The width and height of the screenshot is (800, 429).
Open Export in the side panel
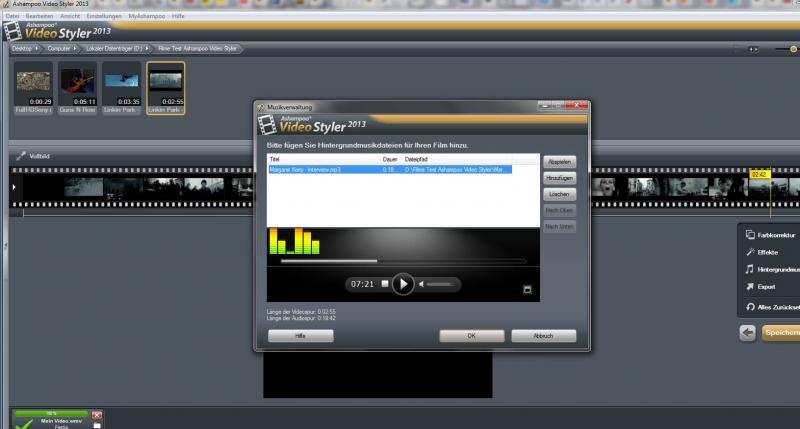pos(761,287)
